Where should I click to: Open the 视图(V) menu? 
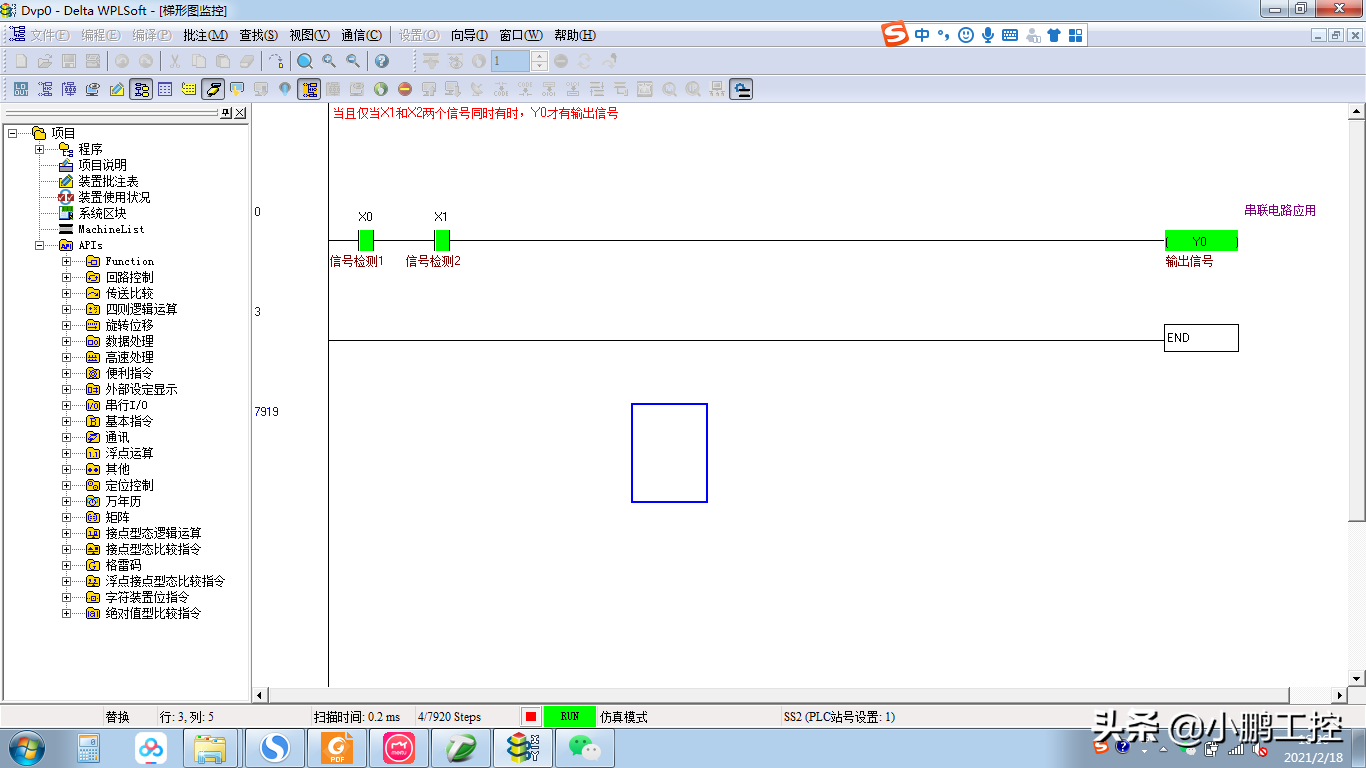tap(309, 35)
